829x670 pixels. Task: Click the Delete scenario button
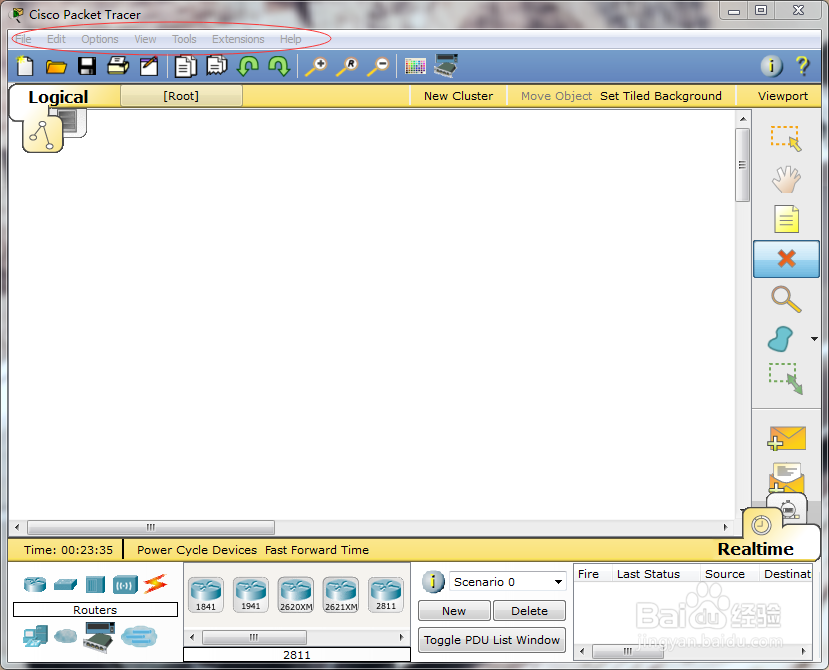coord(529,611)
